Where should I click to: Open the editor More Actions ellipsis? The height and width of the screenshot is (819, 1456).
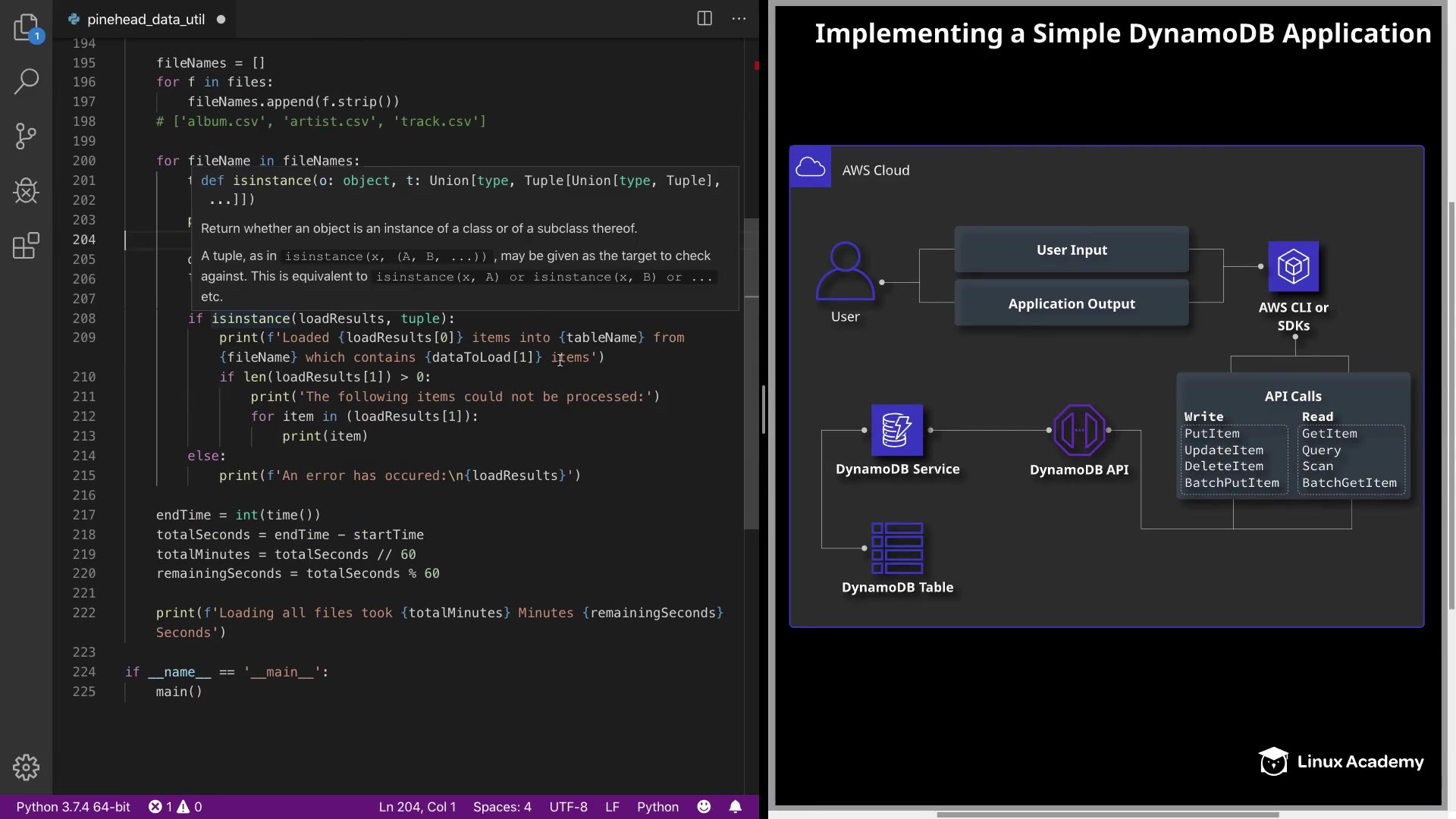[x=739, y=19]
